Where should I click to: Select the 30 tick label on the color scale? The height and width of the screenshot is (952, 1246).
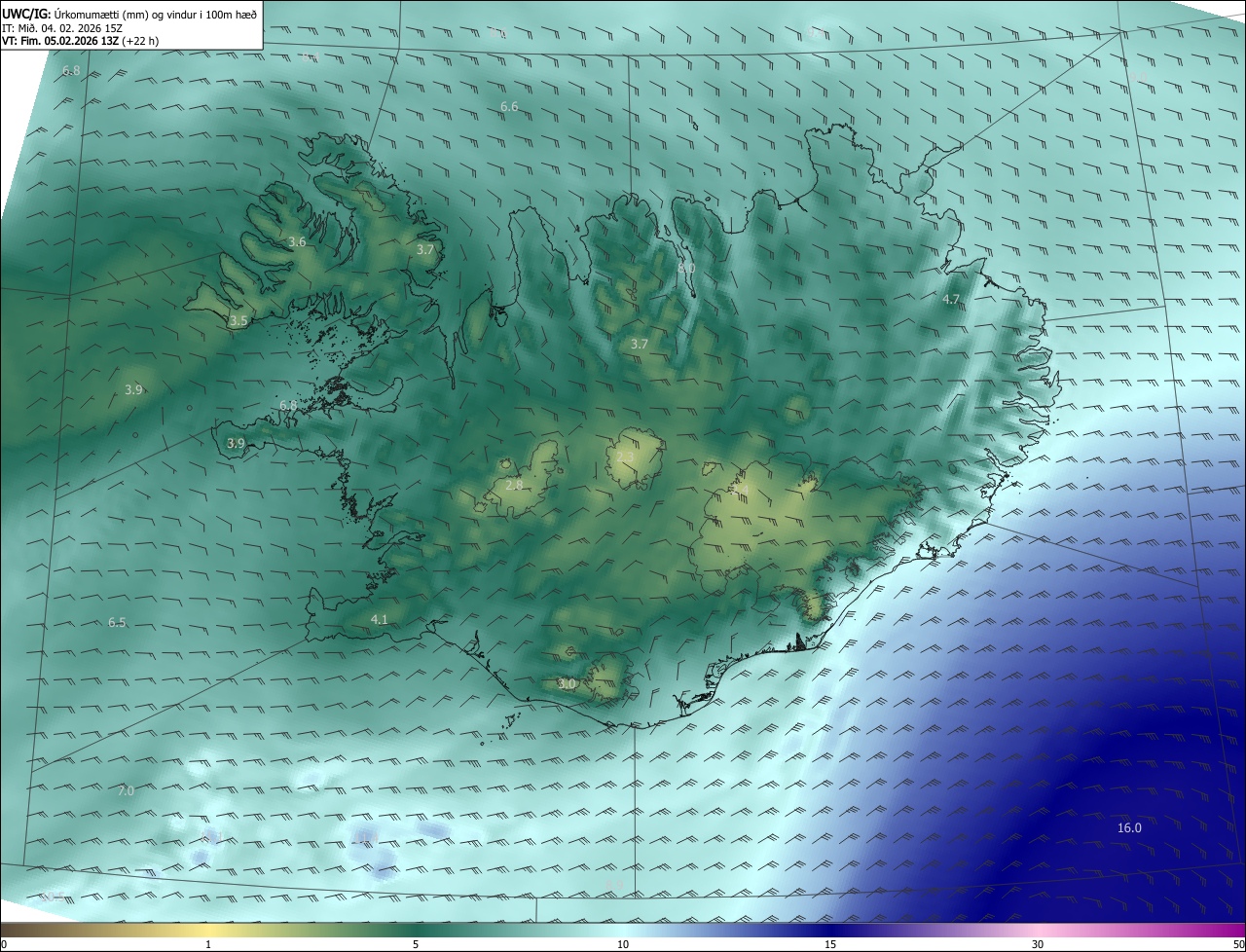tap(1038, 944)
